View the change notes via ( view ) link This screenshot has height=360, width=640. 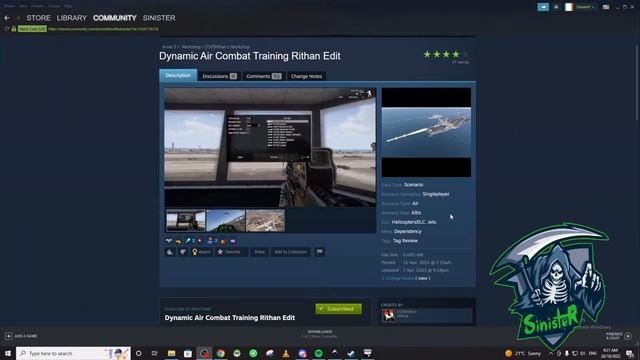point(423,278)
